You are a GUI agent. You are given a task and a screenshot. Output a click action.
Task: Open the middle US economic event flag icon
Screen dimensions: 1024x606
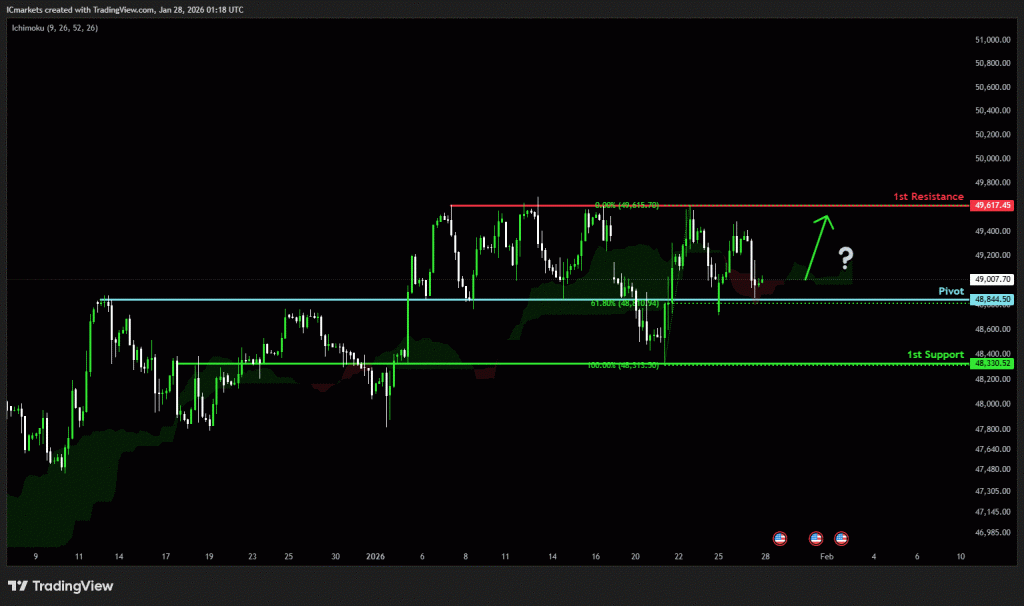[815, 538]
